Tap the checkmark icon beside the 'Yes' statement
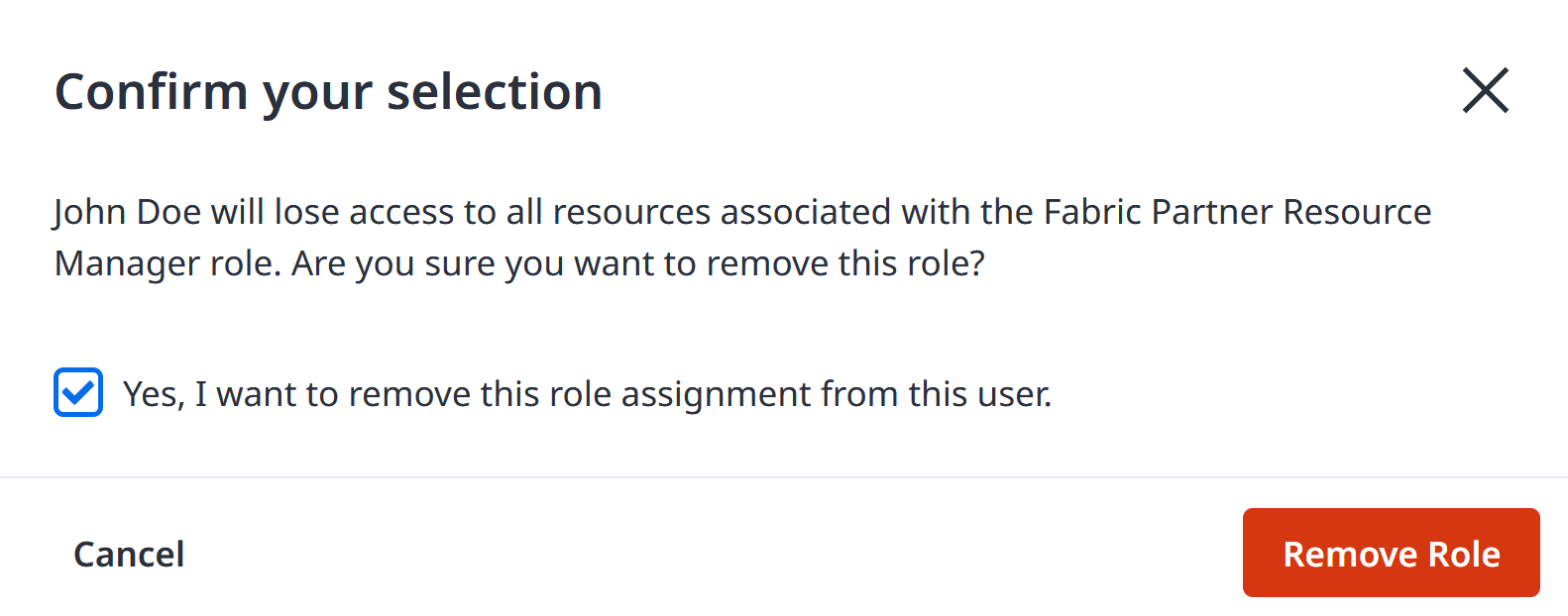The height and width of the screenshot is (616, 1568). [78, 392]
